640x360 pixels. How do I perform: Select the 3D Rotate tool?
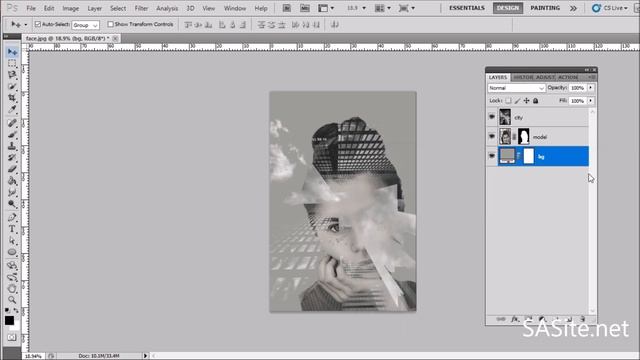click(x=12, y=266)
